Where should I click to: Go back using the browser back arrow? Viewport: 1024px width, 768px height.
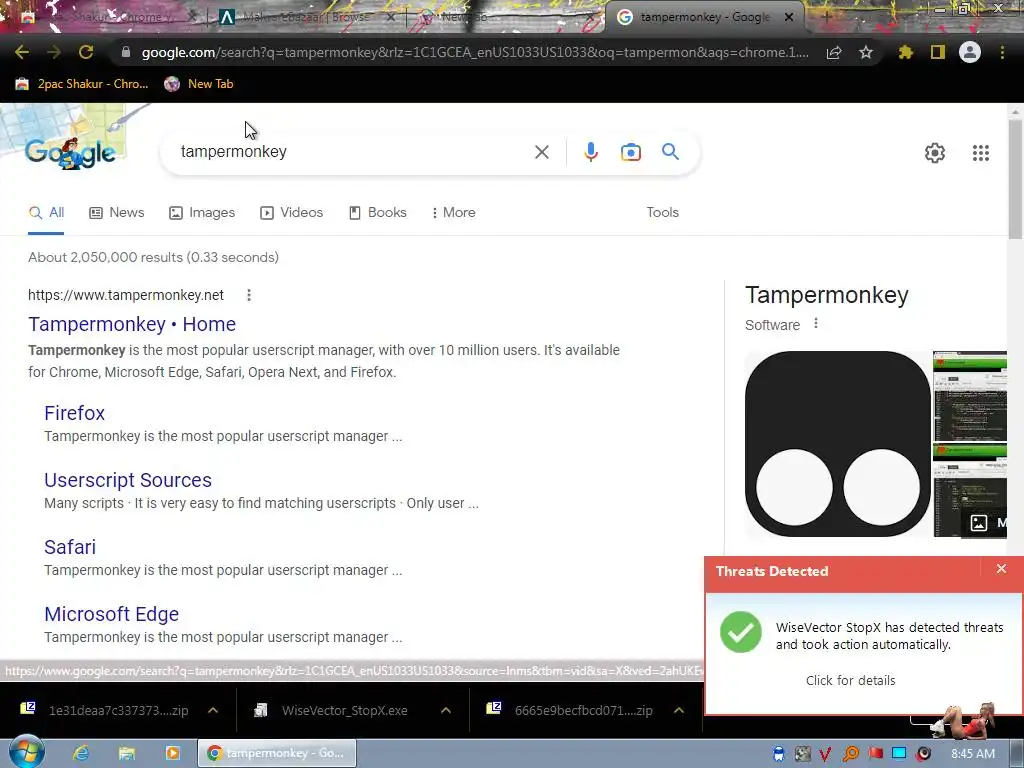coord(22,52)
